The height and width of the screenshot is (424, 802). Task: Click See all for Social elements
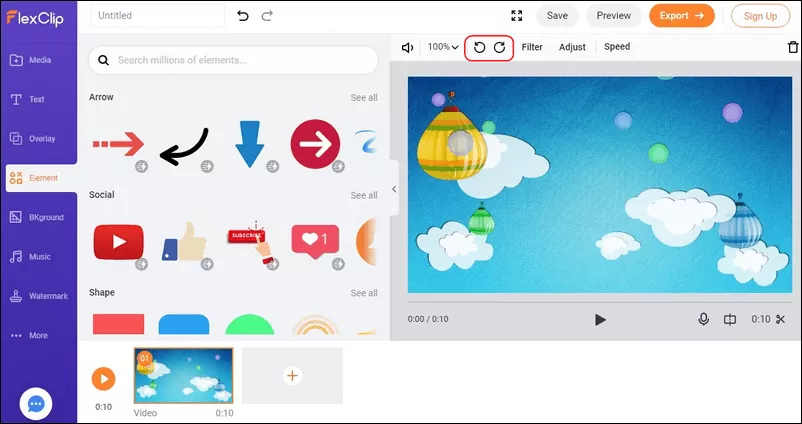click(x=364, y=195)
